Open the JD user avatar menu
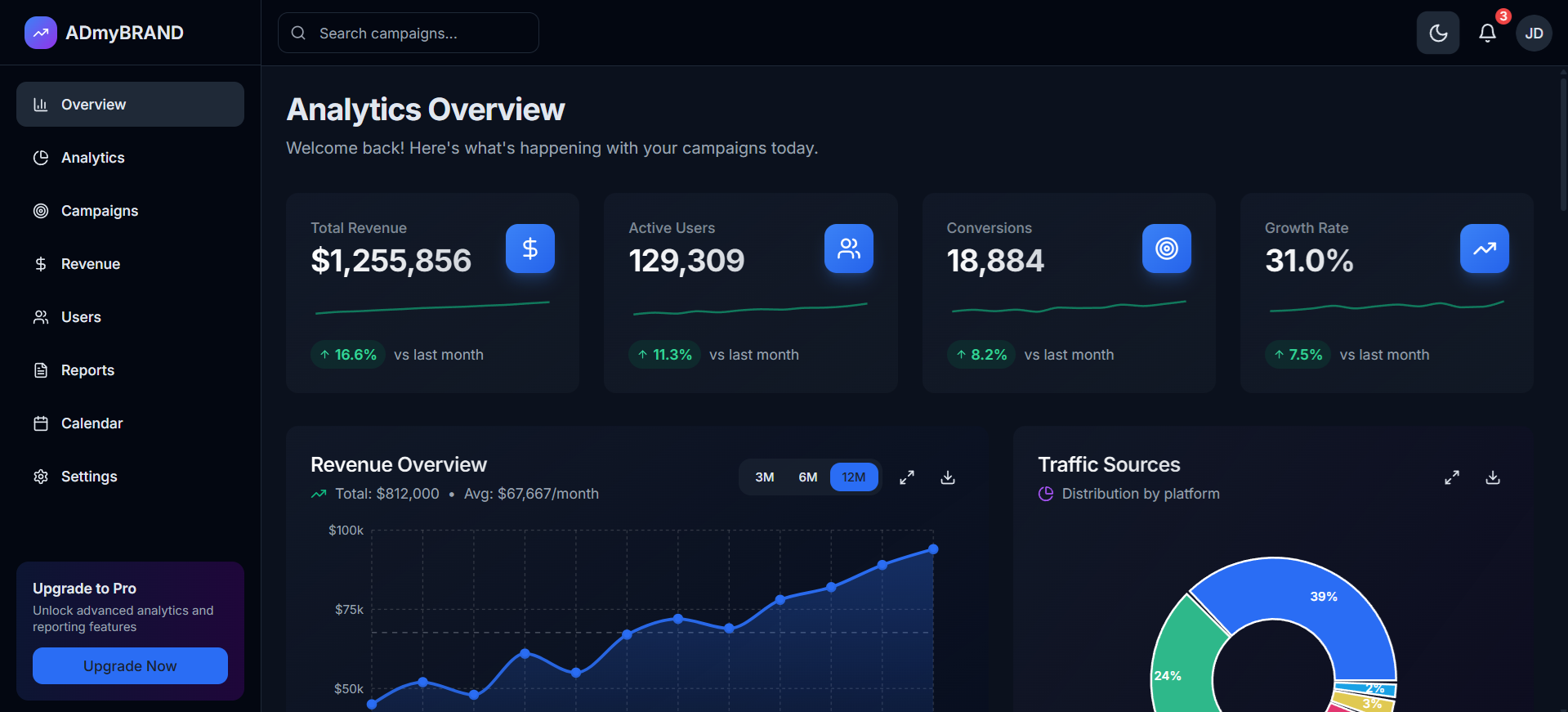The width and height of the screenshot is (1568, 712). [1534, 34]
